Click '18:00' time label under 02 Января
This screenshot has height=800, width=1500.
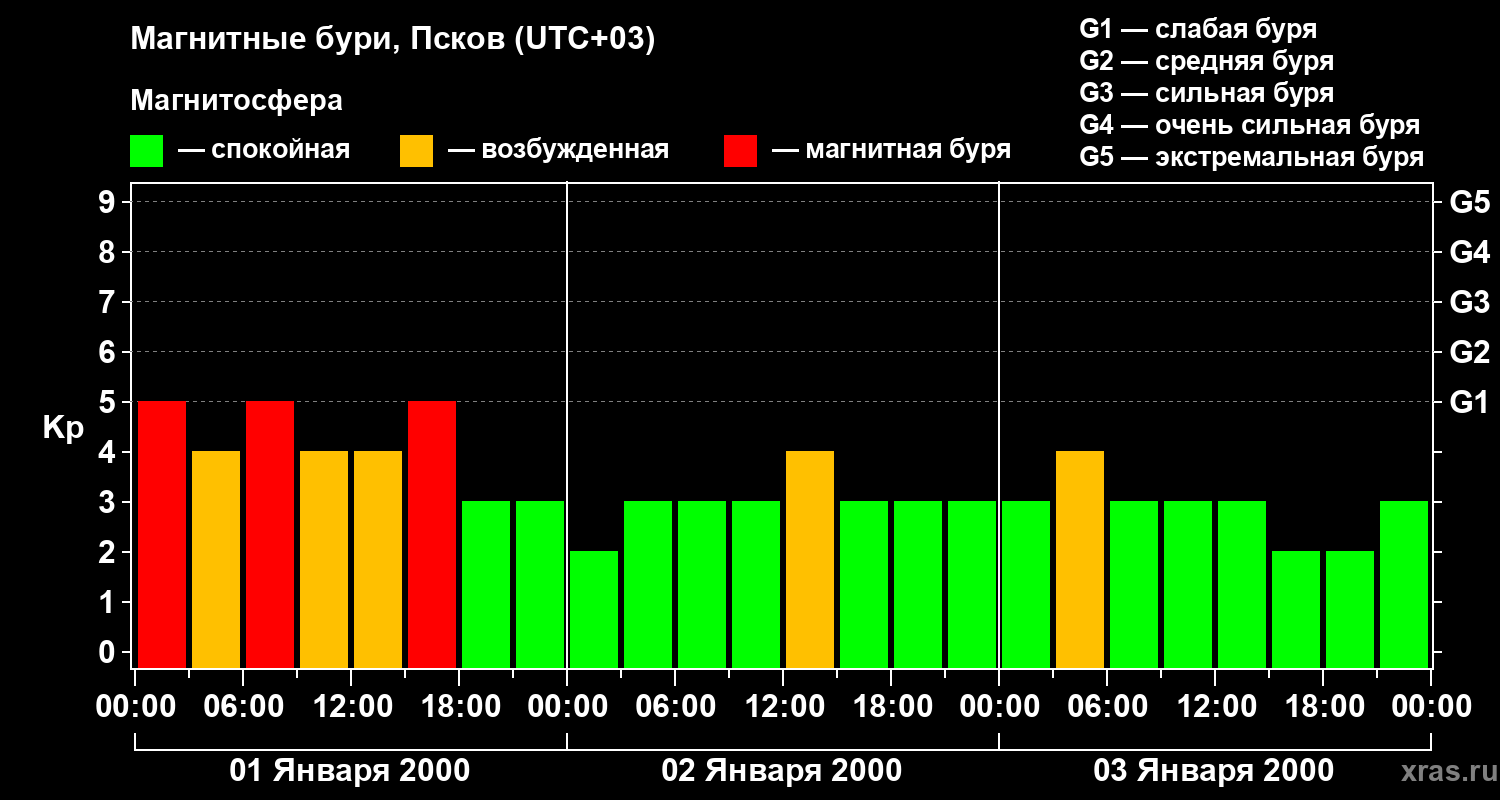tap(891, 707)
